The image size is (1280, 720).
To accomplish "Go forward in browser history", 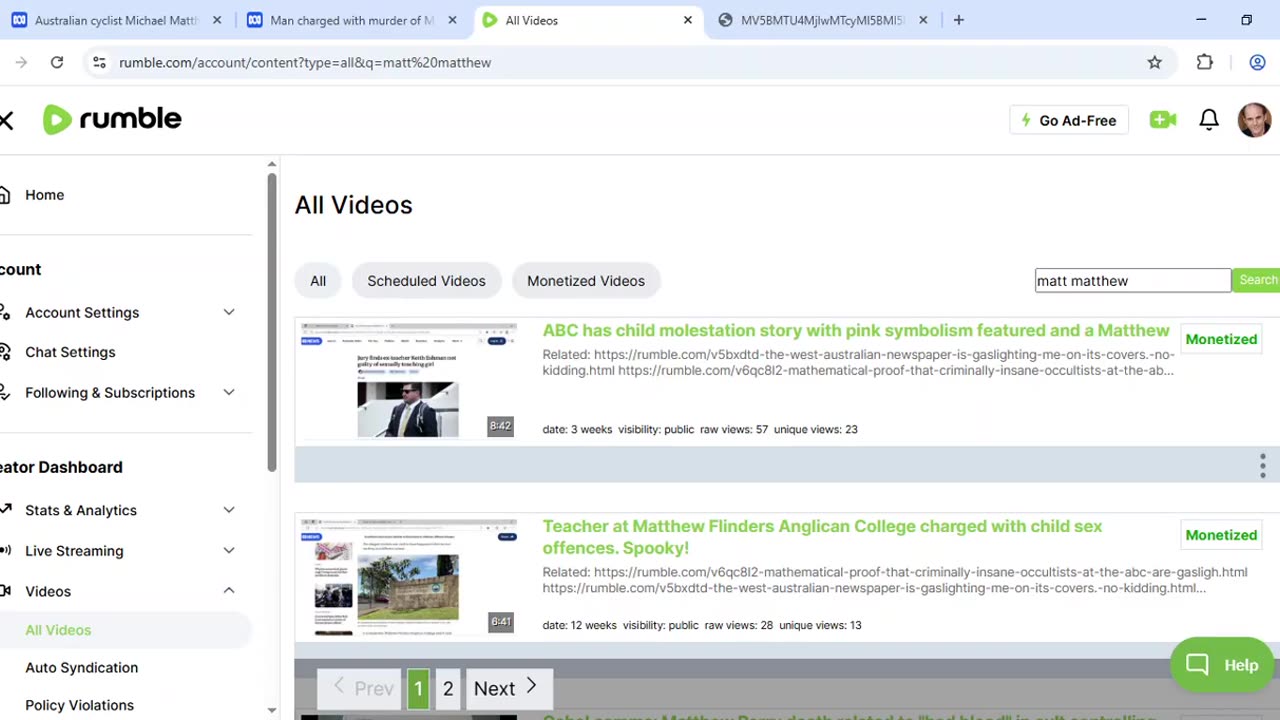I will tap(21, 62).
